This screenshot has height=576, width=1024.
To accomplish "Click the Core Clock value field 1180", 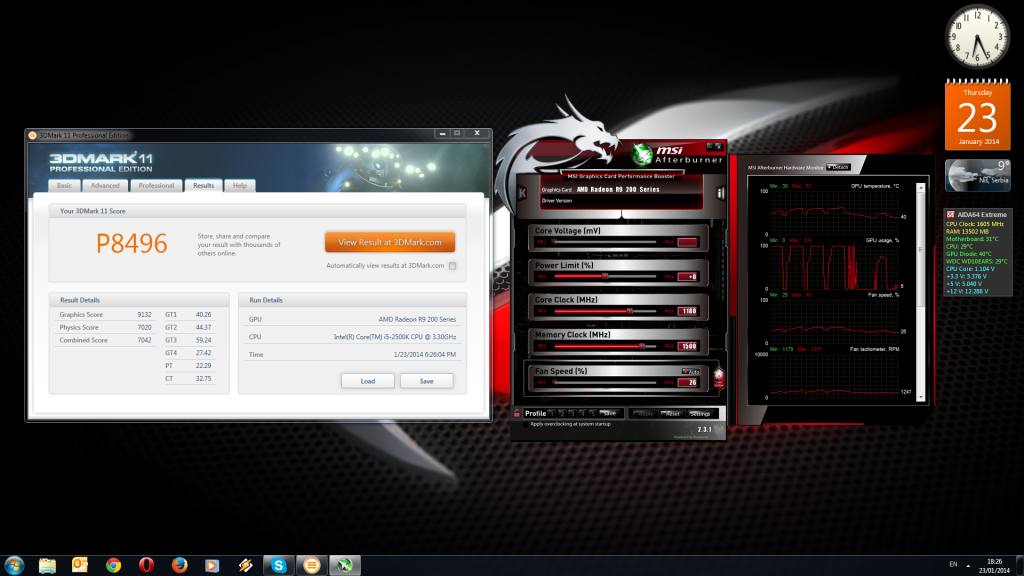I will (x=688, y=311).
